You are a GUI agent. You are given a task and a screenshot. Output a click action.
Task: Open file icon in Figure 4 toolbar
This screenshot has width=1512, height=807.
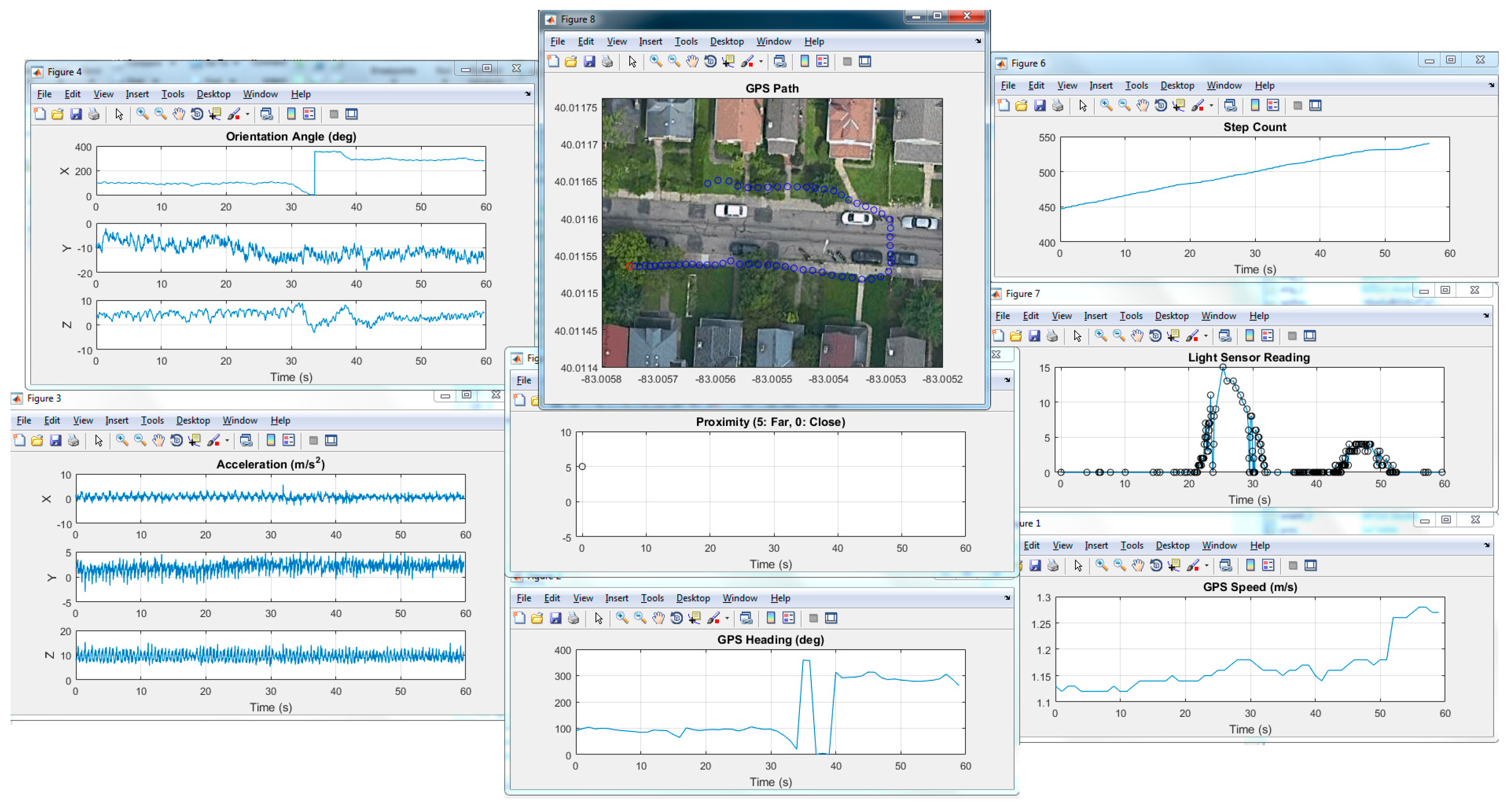[x=57, y=114]
